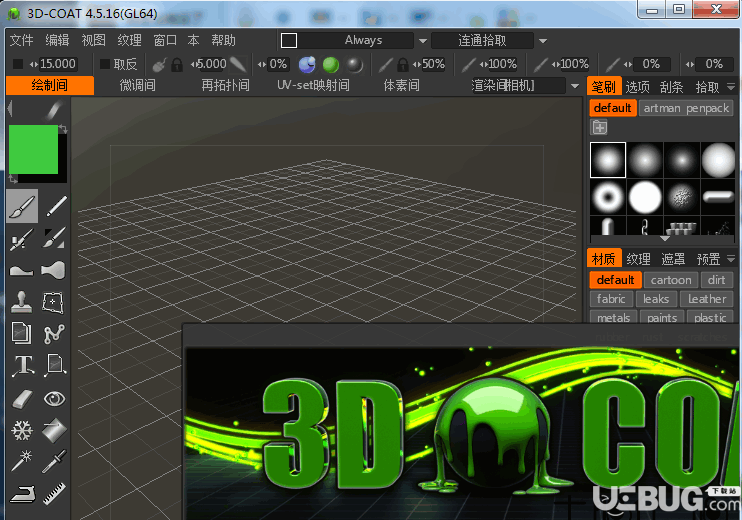Open the 纹理 menu

point(129,40)
